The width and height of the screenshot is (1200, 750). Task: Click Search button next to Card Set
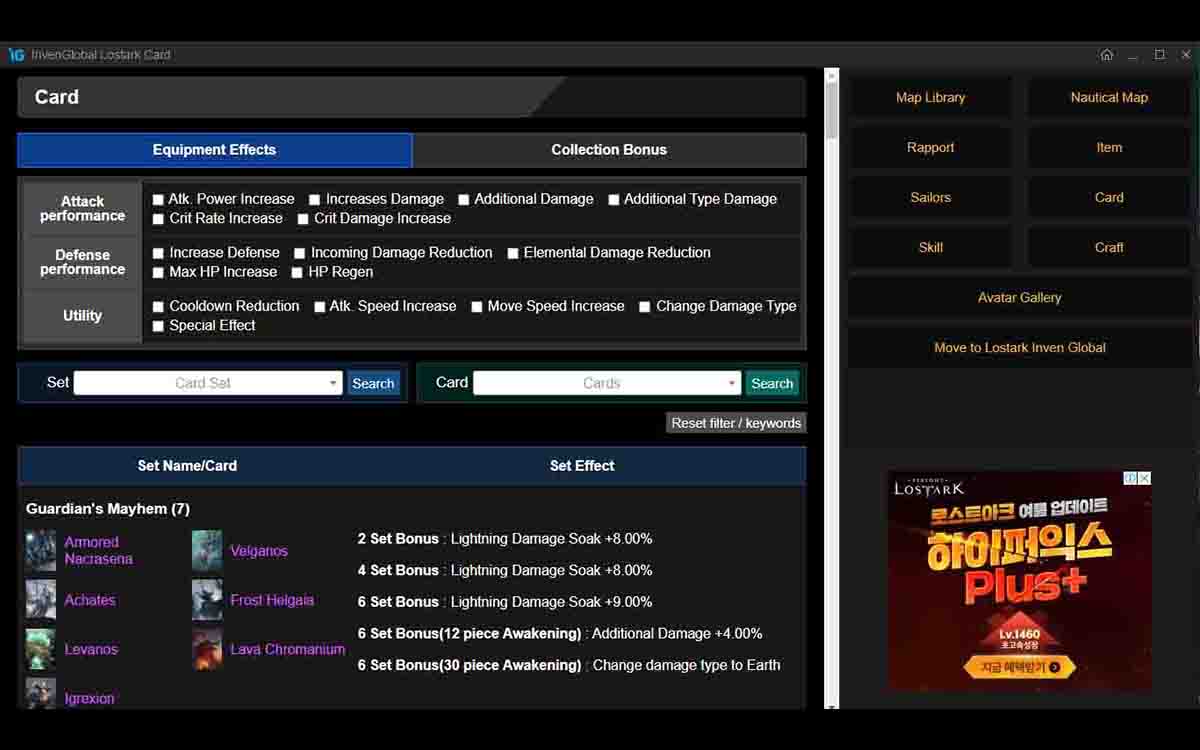click(x=373, y=383)
